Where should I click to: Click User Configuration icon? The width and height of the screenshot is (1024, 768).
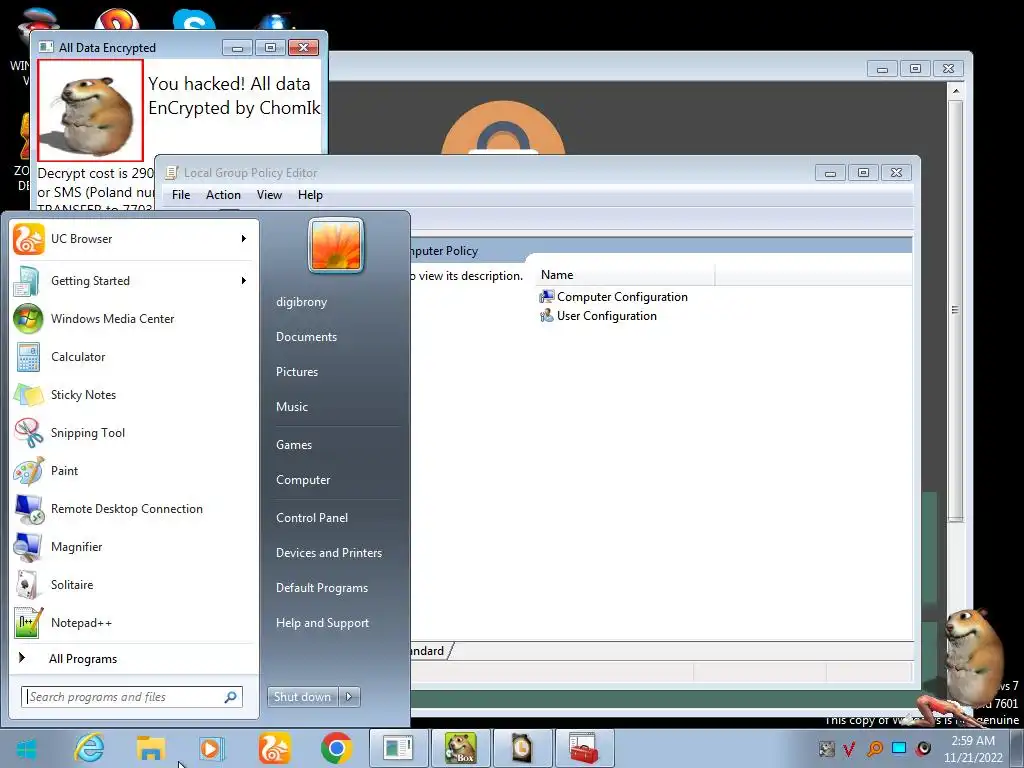(547, 316)
